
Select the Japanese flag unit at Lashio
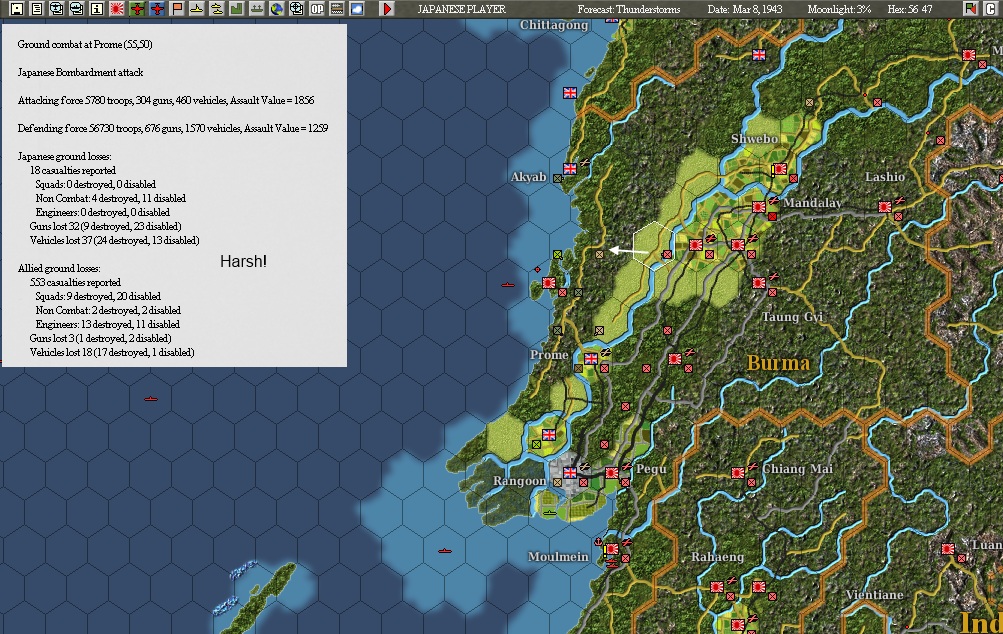pyautogui.click(x=885, y=207)
